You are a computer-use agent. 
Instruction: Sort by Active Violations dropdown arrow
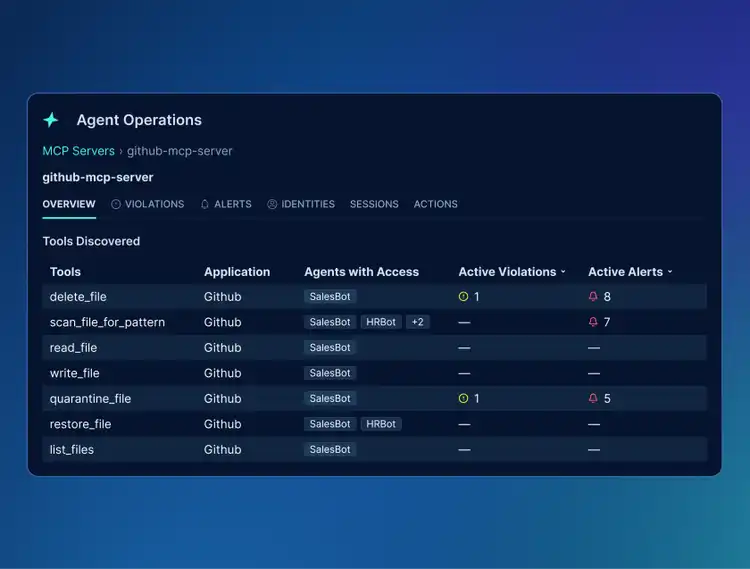(563, 272)
